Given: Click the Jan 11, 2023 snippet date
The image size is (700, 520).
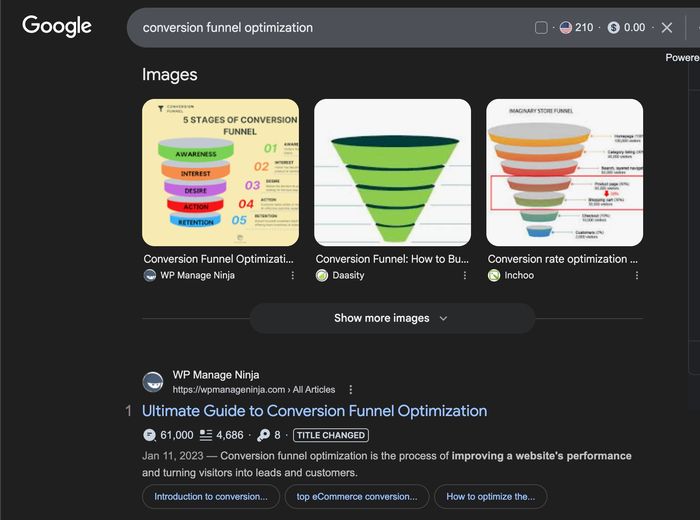Looking at the screenshot, I should click(x=172, y=456).
